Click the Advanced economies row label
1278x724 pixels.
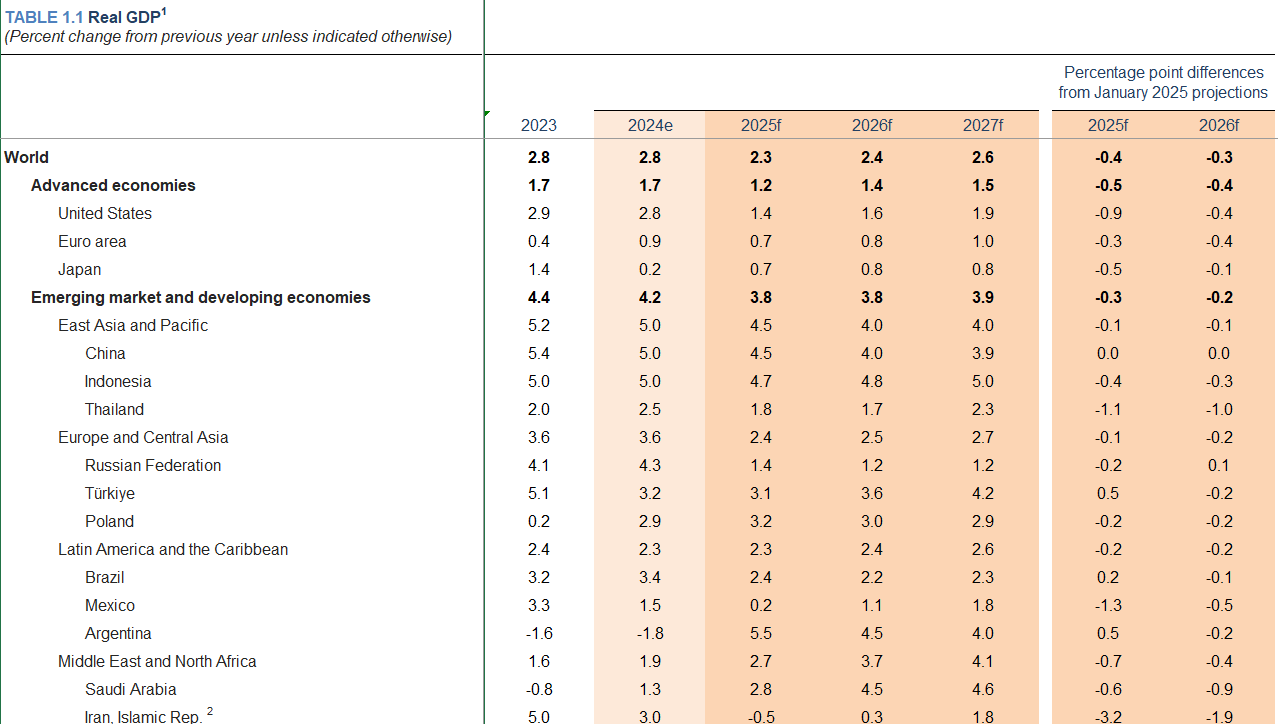click(x=113, y=185)
